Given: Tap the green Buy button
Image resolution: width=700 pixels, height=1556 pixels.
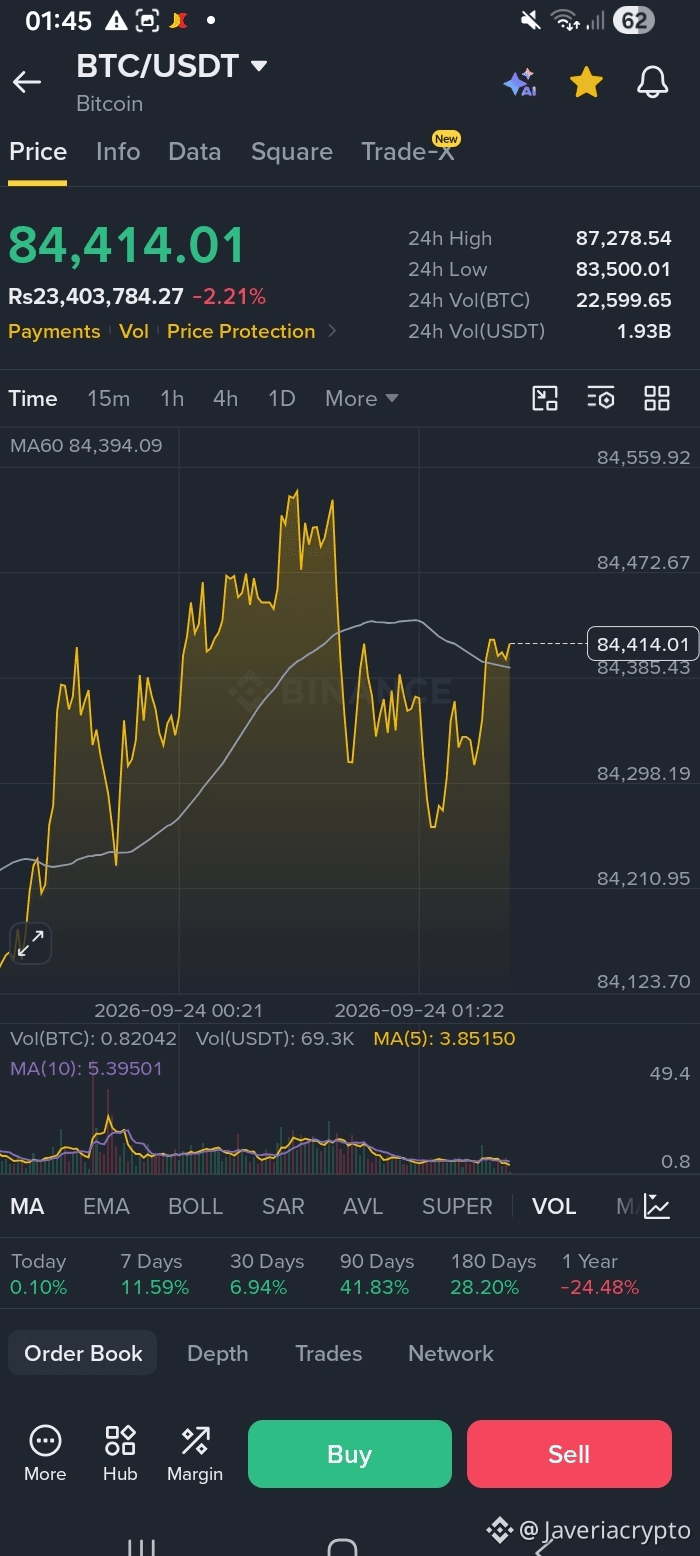Looking at the screenshot, I should 350,1454.
